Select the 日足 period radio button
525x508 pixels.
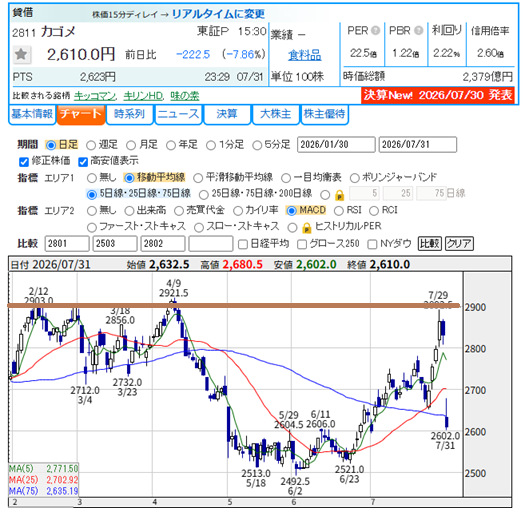51,145
